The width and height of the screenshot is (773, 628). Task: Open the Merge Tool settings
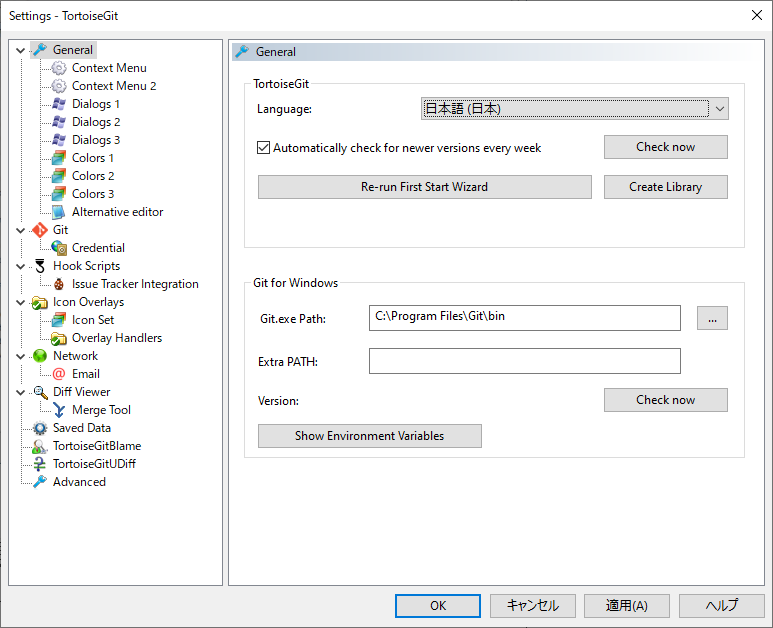[x=101, y=410]
